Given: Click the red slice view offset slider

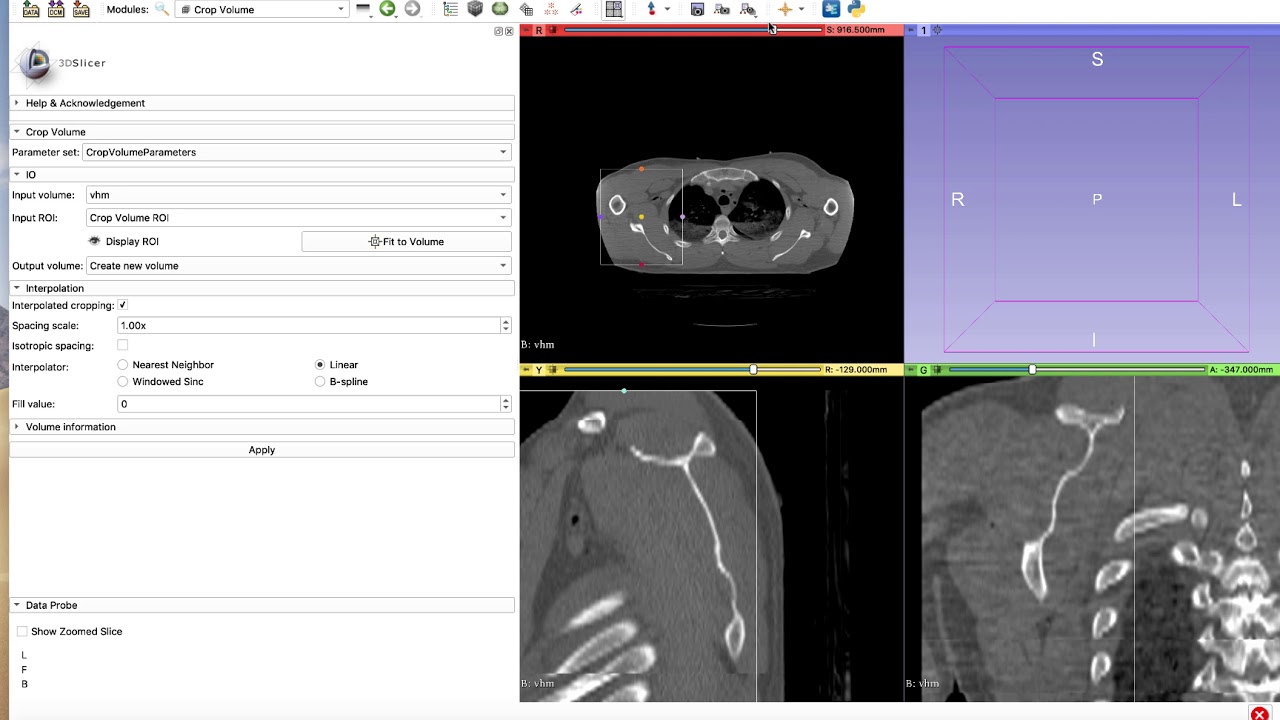Looking at the screenshot, I should (x=693, y=30).
